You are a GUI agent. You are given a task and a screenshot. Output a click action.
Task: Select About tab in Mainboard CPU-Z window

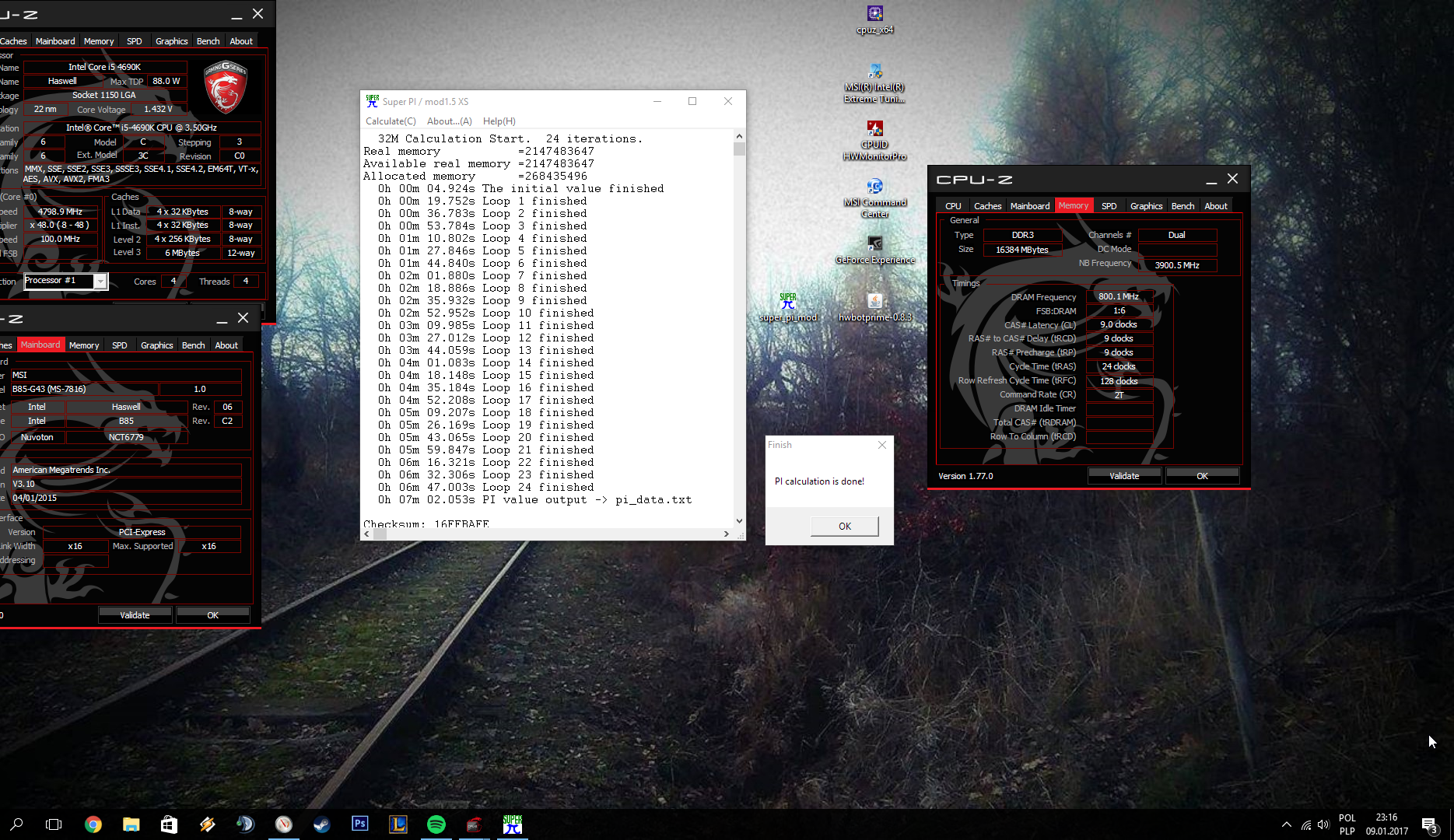tap(226, 345)
